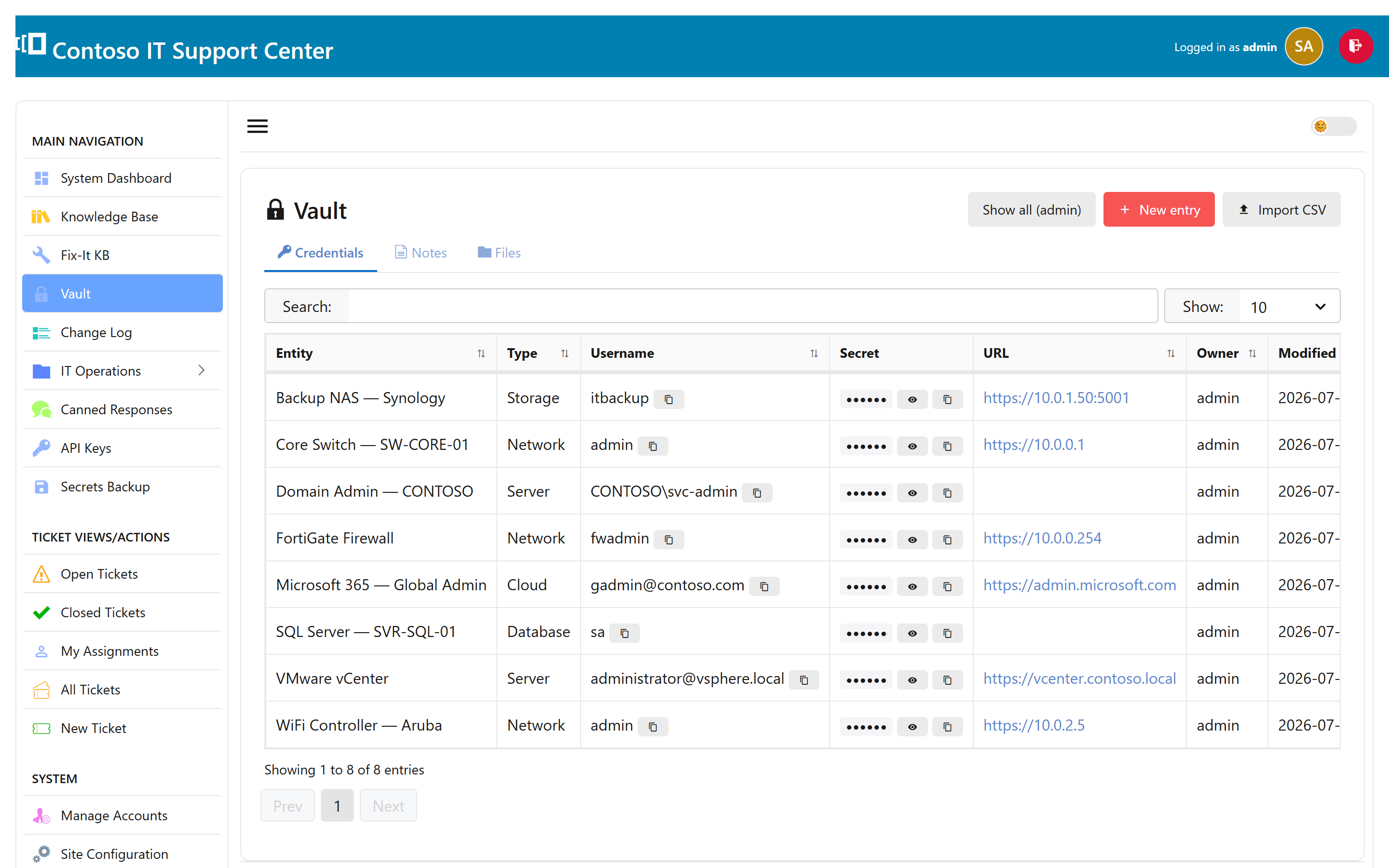The height and width of the screenshot is (868, 1389).
Task: Sort table by Type column
Action: coord(538,353)
